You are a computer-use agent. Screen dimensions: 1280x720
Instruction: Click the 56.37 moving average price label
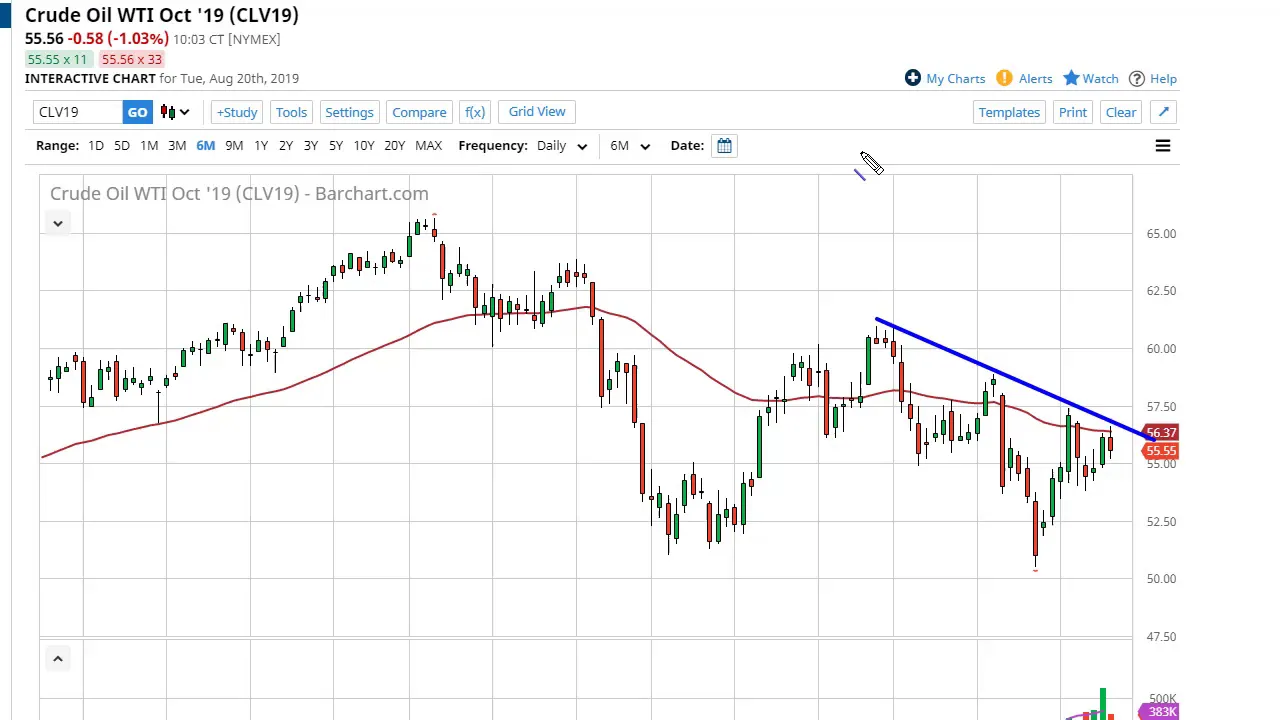point(1161,433)
